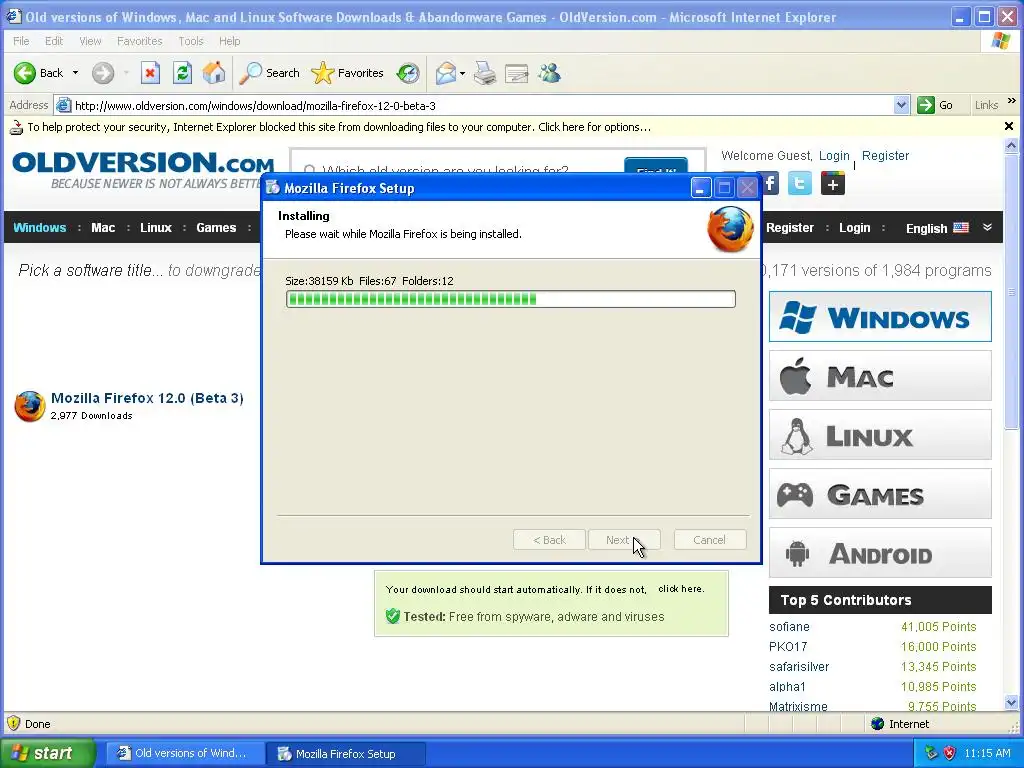
Task: Open the Mail button dropdown arrow
Action: pos(462,73)
